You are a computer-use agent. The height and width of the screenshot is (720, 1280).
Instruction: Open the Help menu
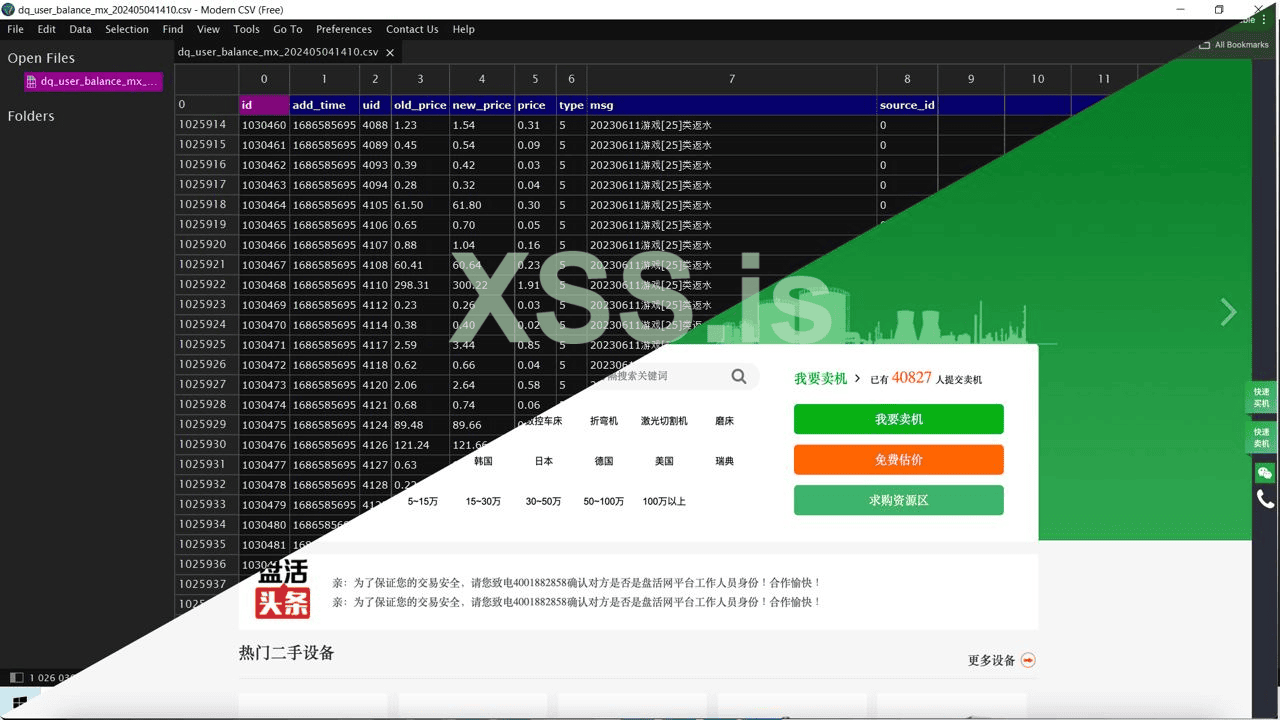tap(463, 29)
